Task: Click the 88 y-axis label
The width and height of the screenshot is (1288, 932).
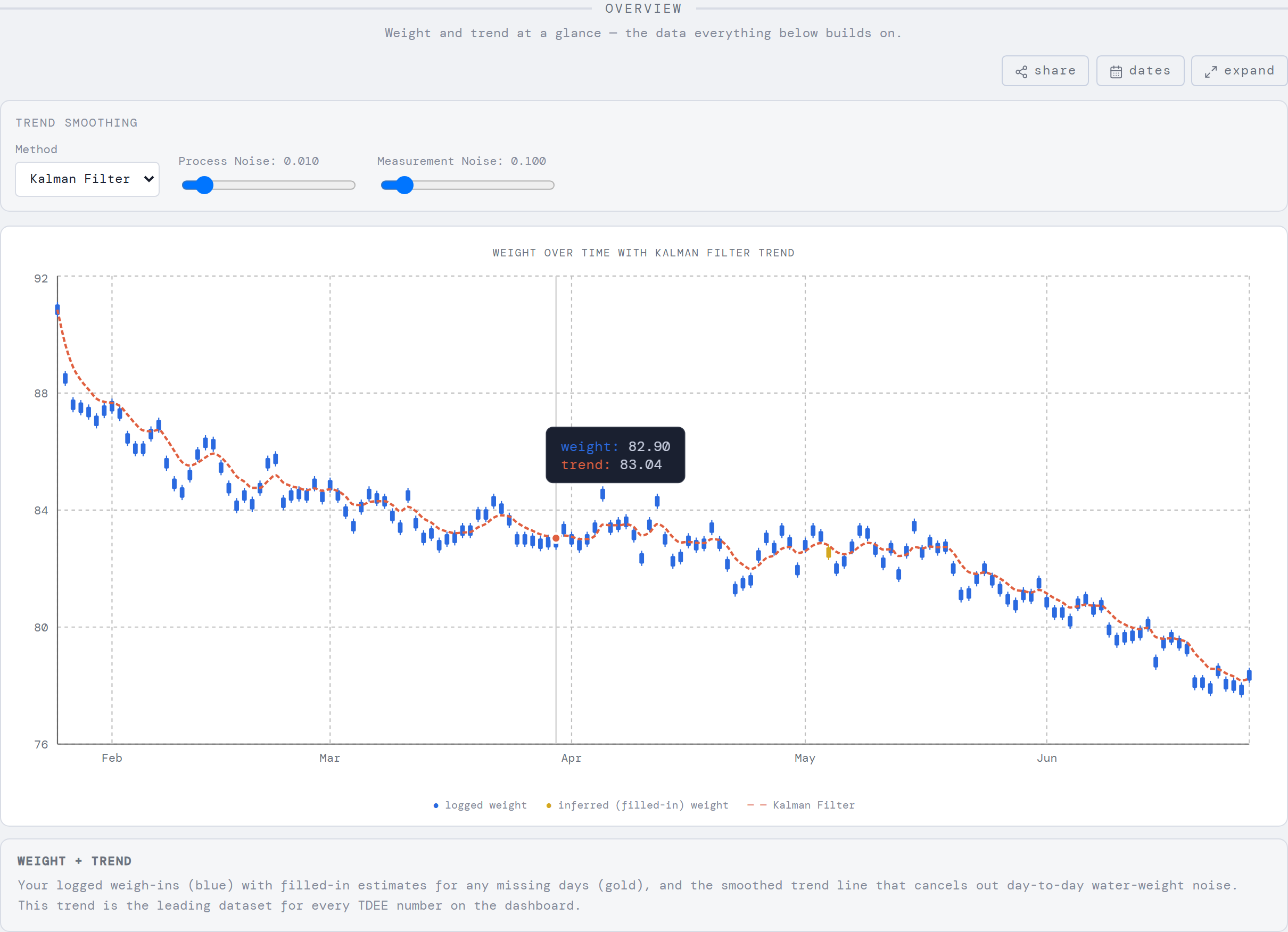Action: 41,393
